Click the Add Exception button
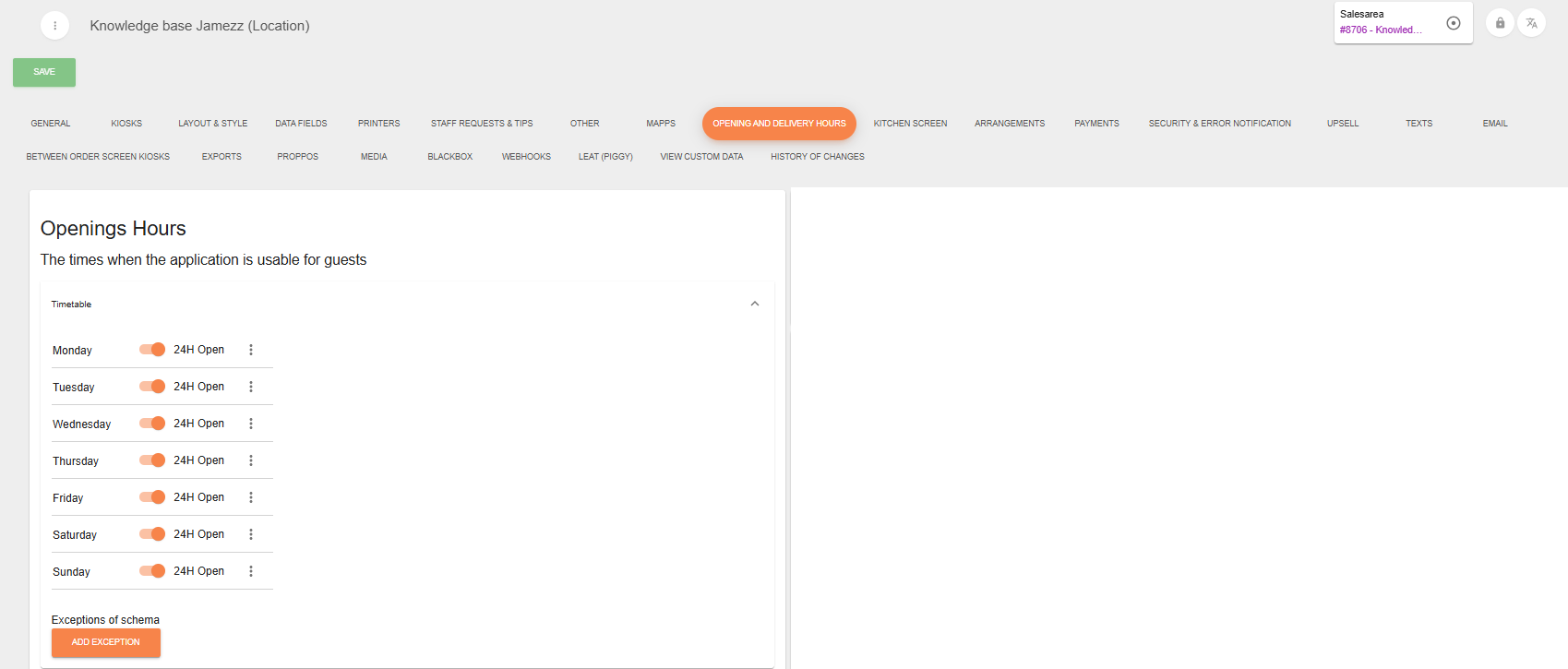The image size is (1568, 669). click(106, 642)
